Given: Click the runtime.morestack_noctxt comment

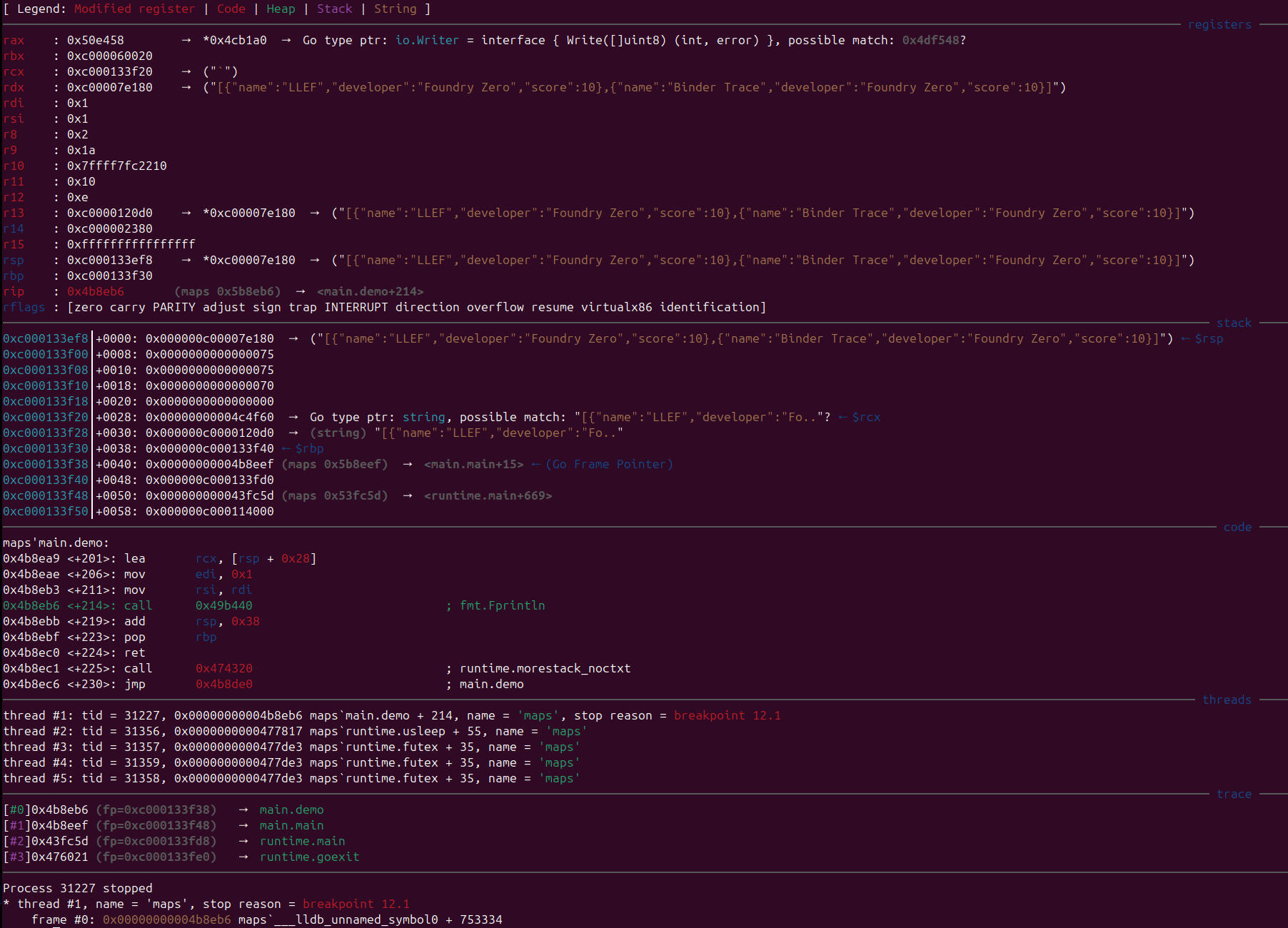Looking at the screenshot, I should [545, 668].
